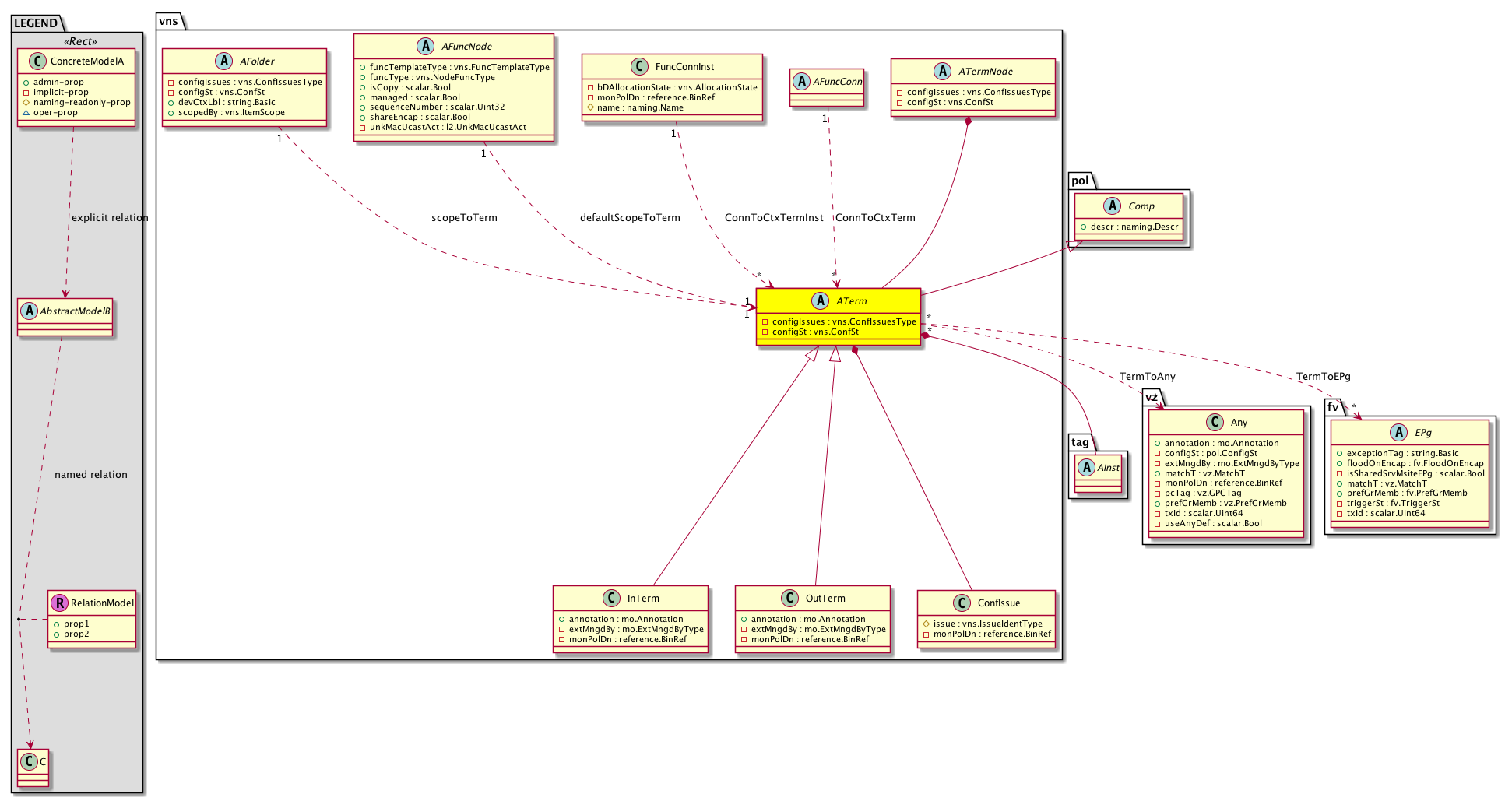This screenshot has width=1512, height=801.
Task: Click the R icon of RelationModel
Action: click(x=59, y=603)
